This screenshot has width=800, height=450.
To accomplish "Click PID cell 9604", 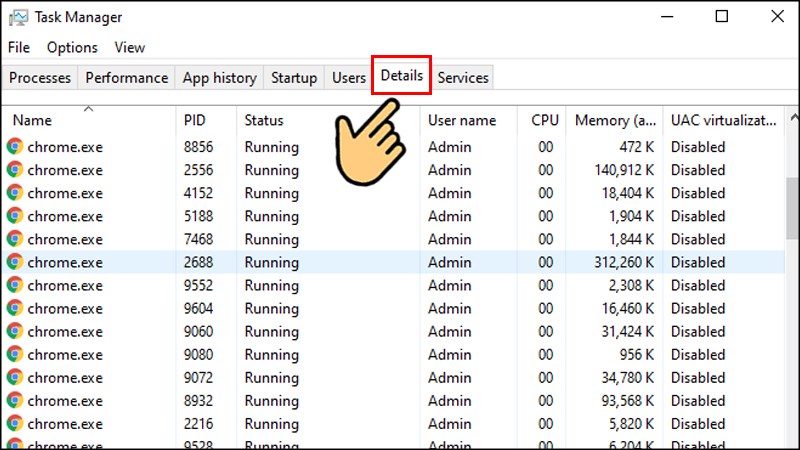I will (198, 309).
